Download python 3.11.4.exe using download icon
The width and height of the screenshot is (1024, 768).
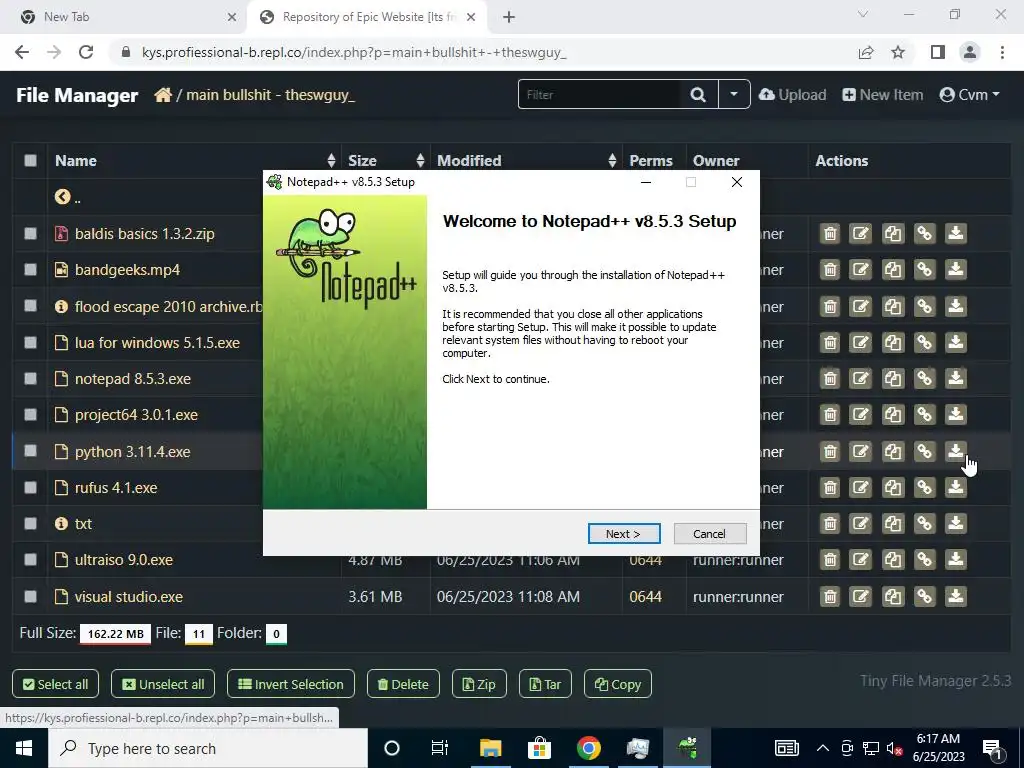(x=955, y=451)
